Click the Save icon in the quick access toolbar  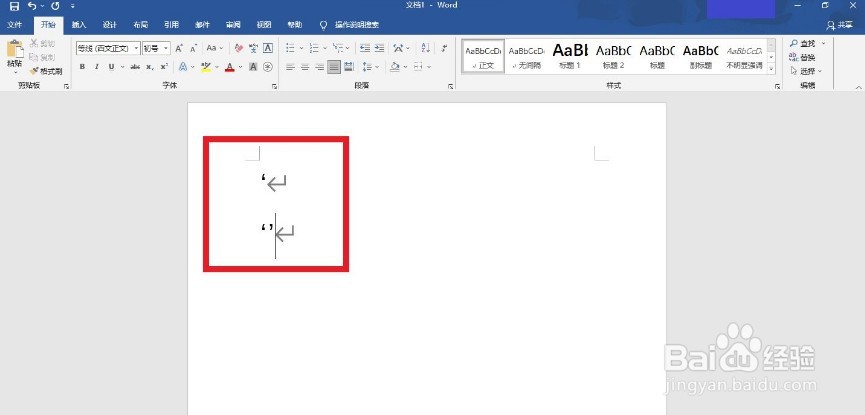coord(14,6)
